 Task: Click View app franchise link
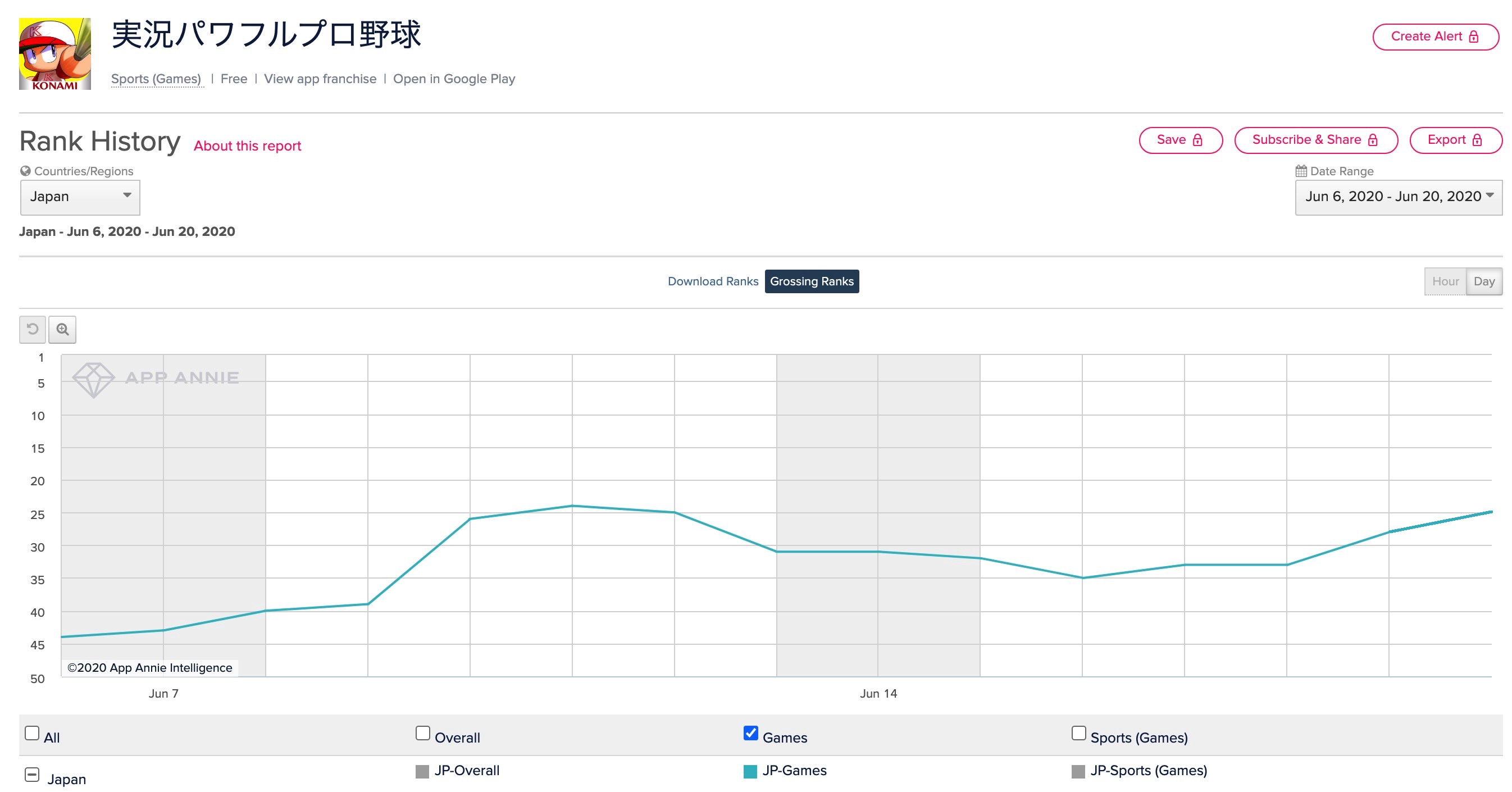320,79
